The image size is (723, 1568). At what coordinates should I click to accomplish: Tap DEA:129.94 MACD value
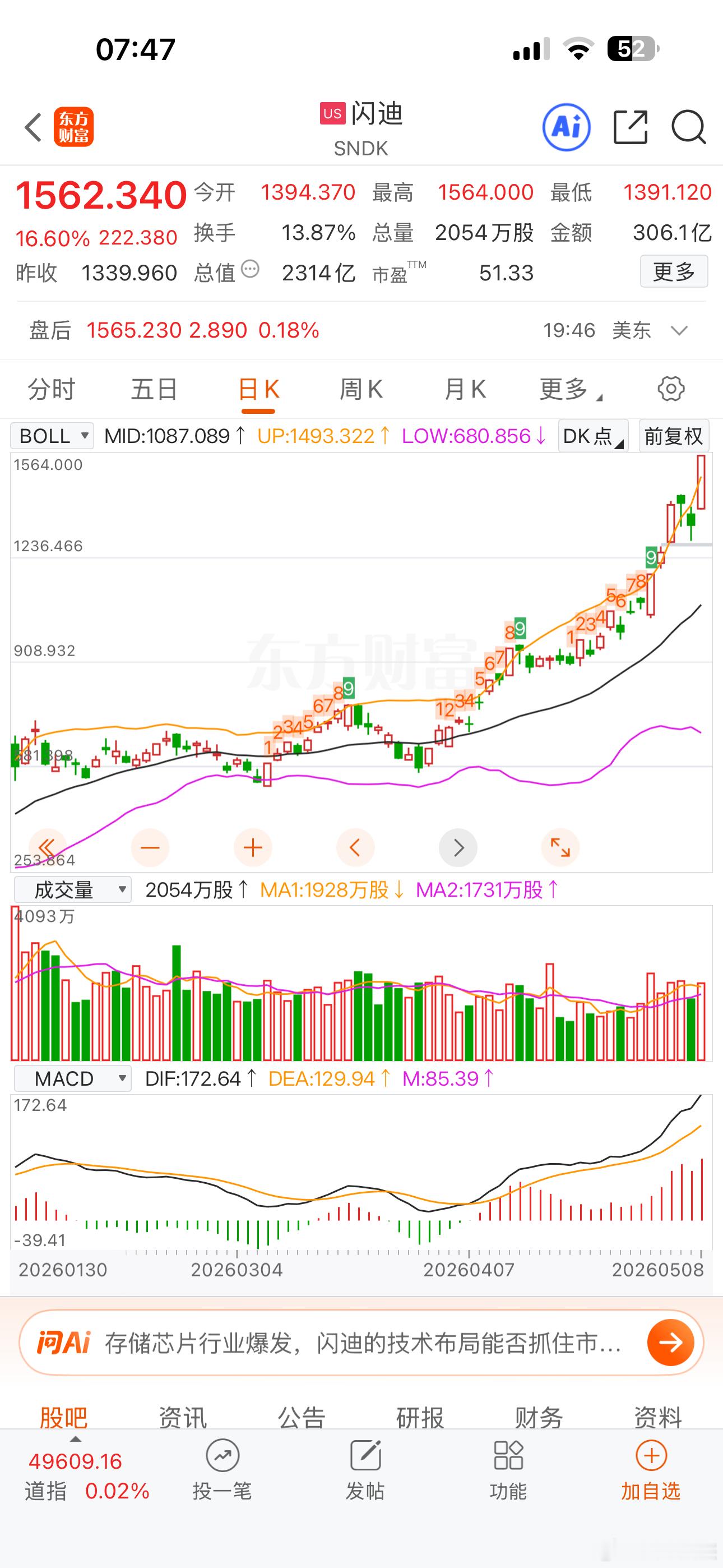click(329, 1078)
